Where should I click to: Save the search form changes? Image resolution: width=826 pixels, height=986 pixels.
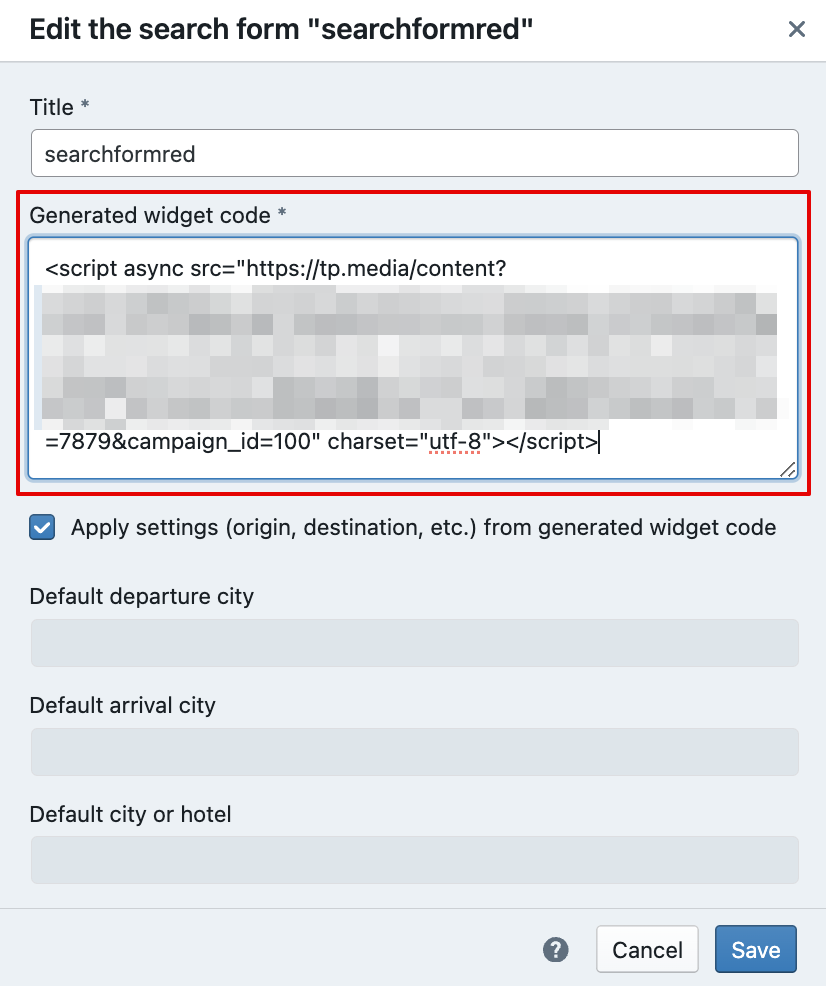755,949
